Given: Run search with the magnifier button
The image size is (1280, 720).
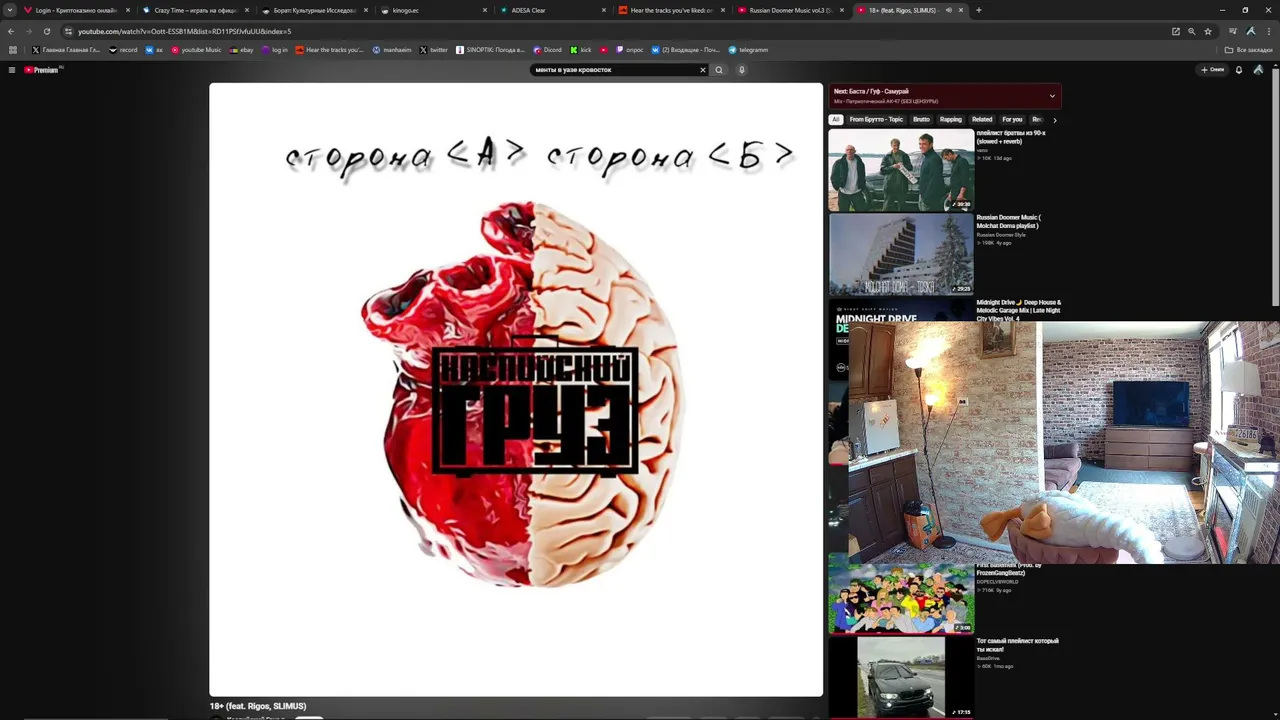Looking at the screenshot, I should coord(718,70).
